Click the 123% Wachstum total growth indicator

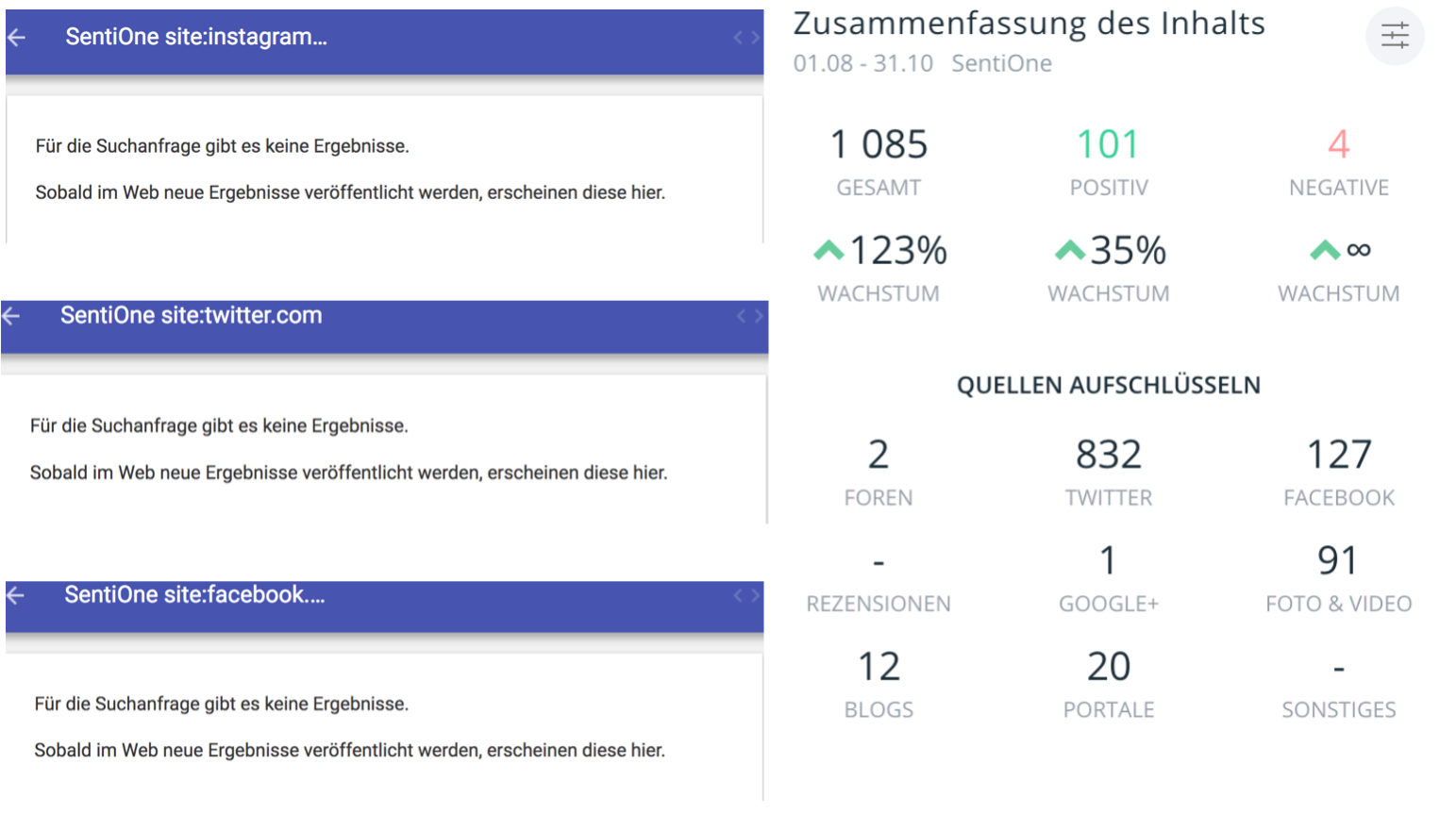(x=879, y=252)
